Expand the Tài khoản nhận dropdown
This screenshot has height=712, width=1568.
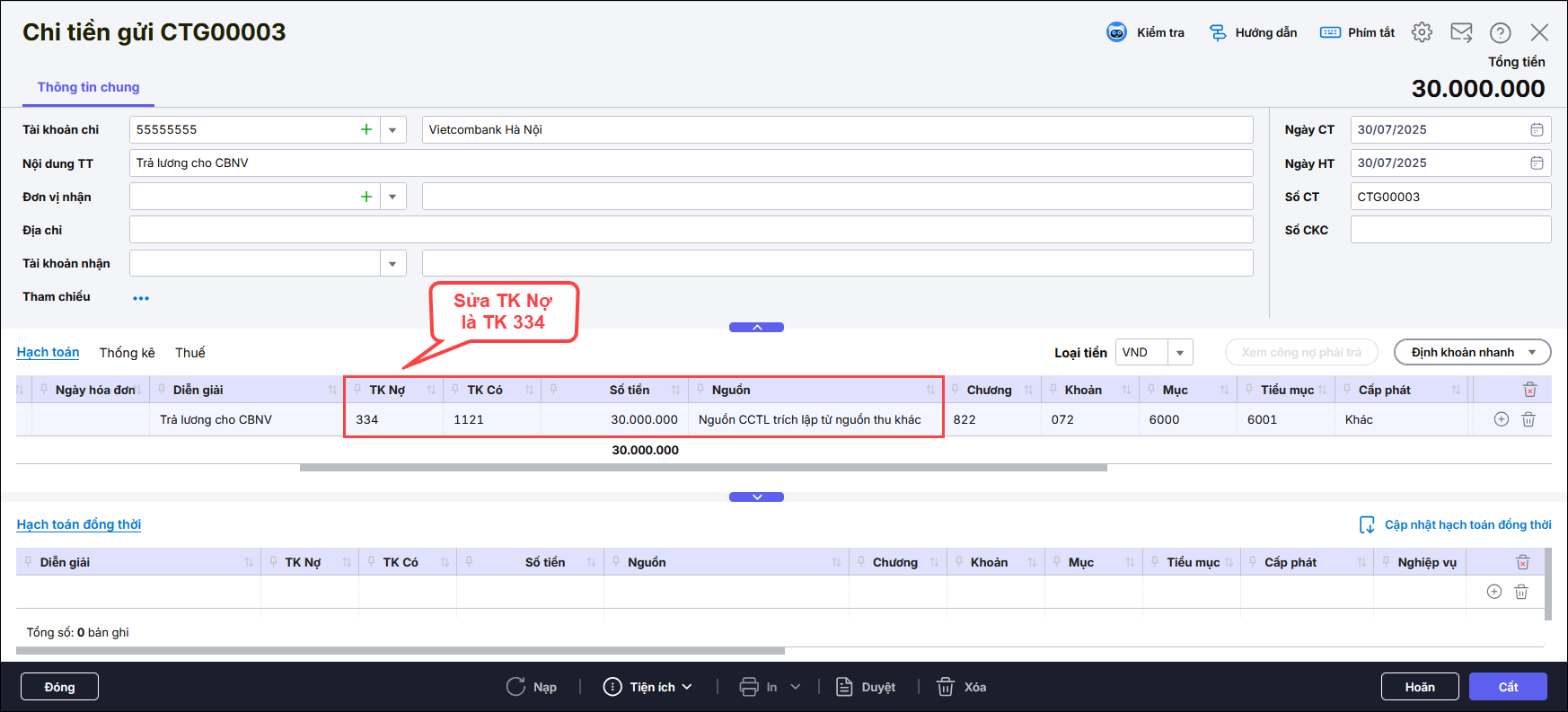(392, 264)
